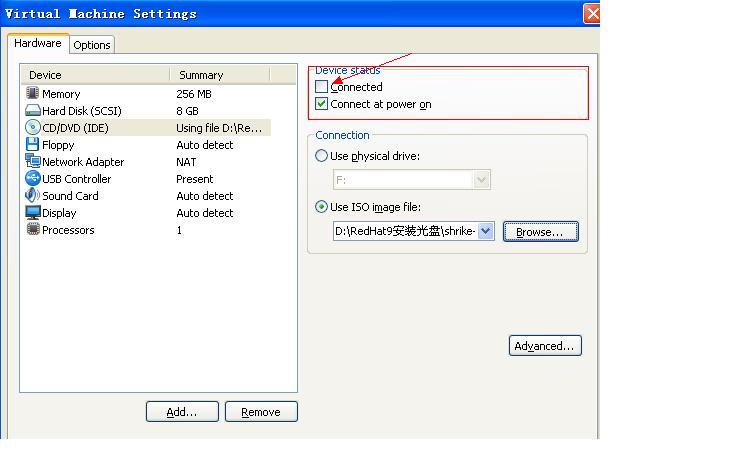Click Floppy's Auto detect summary
The height and width of the screenshot is (473, 729).
205,145
